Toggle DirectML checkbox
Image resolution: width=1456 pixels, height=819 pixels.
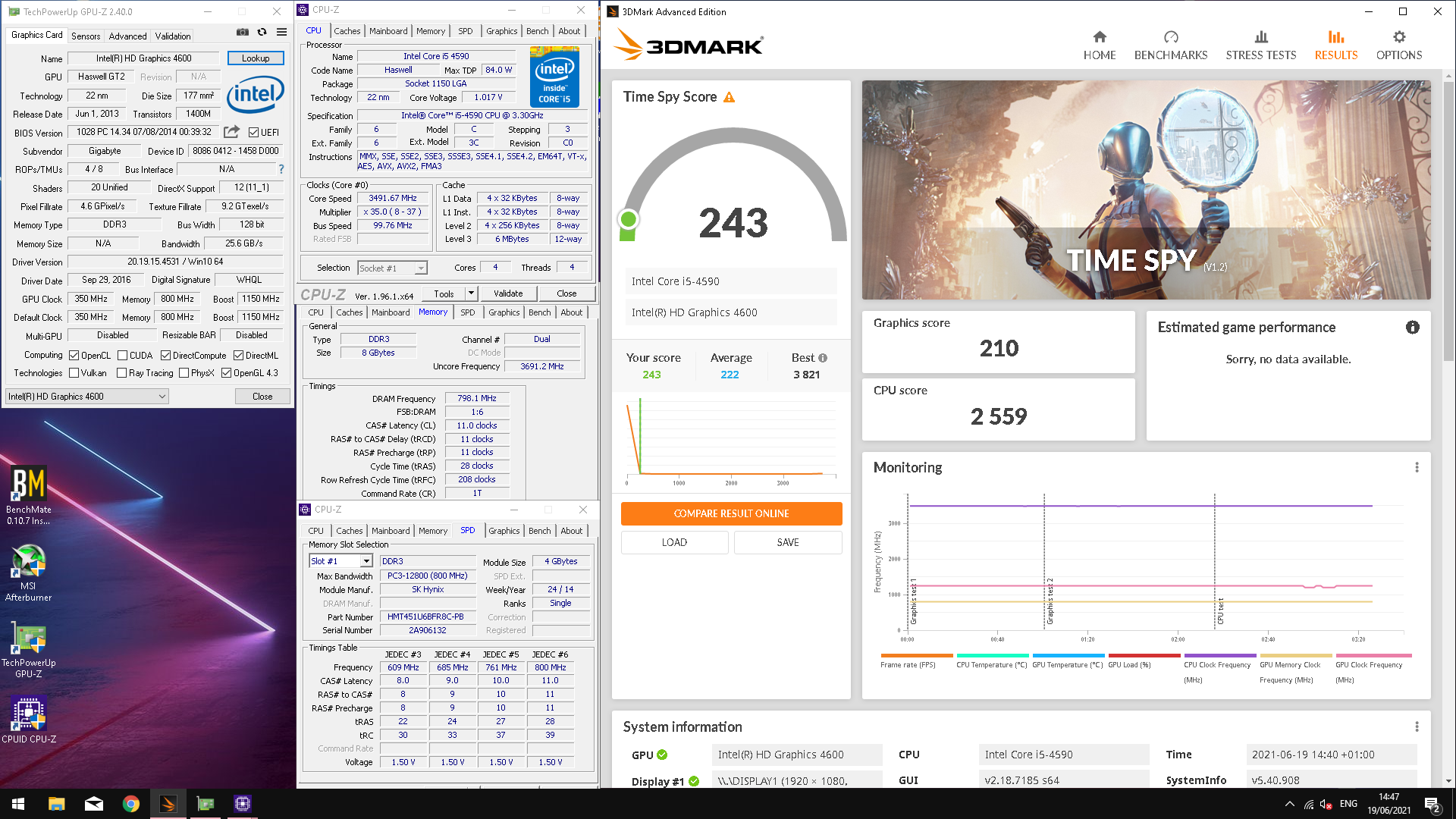239,355
